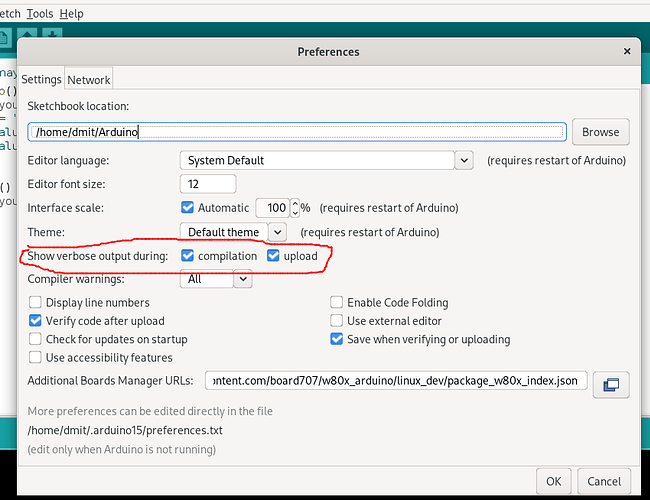Click the /home/dmit/.arduino15/preferences.txt path
The width and height of the screenshot is (650, 500).
pyautogui.click(x=125, y=430)
